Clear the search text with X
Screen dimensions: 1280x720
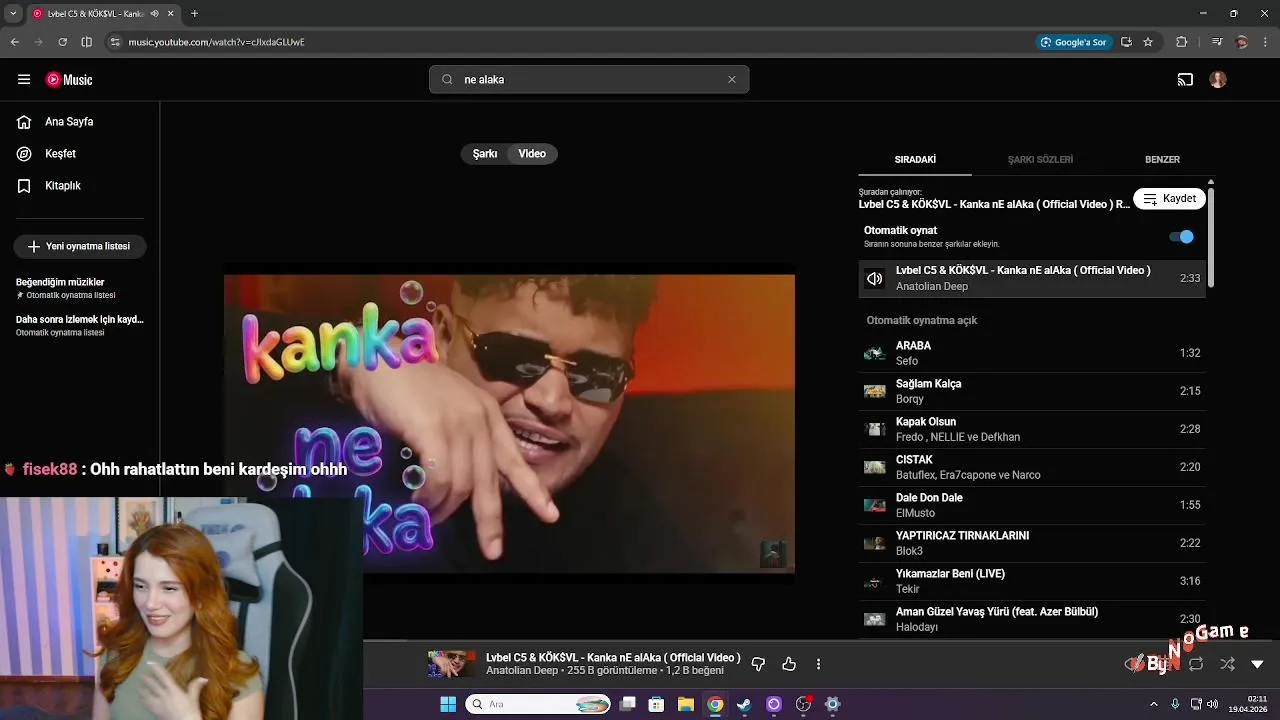pyautogui.click(x=732, y=80)
